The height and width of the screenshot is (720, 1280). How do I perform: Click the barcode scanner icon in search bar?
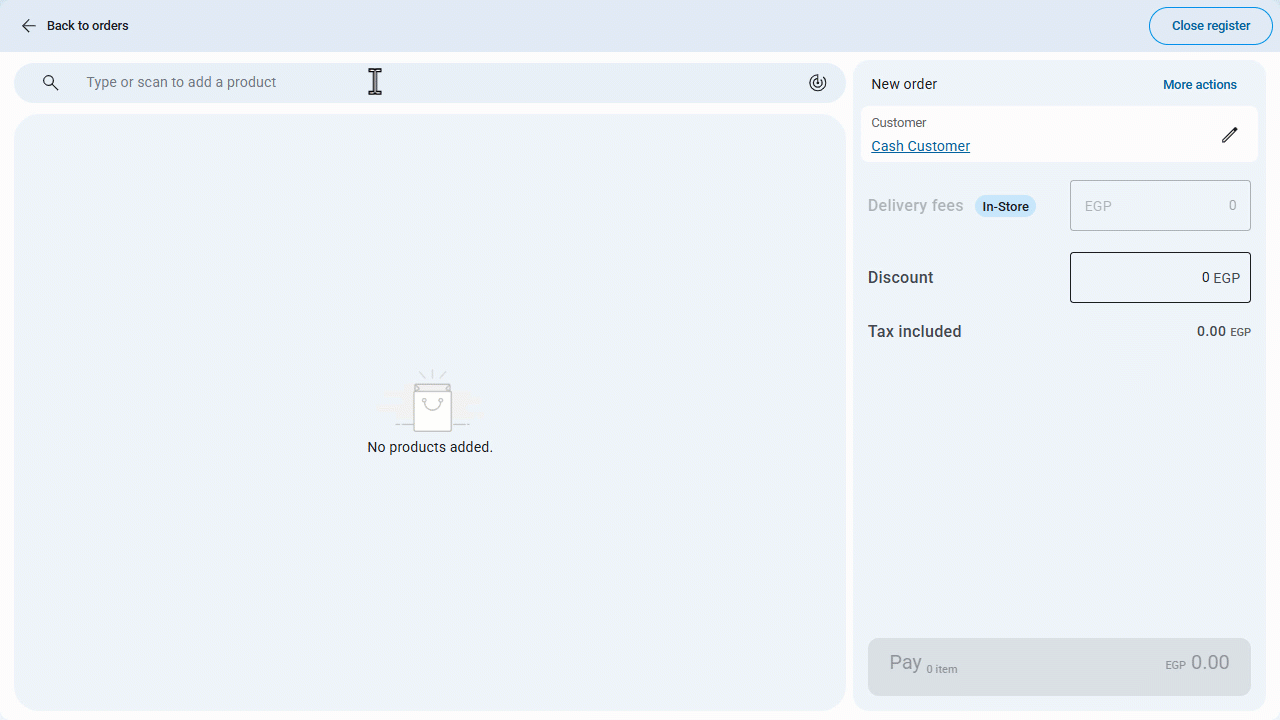[x=818, y=83]
